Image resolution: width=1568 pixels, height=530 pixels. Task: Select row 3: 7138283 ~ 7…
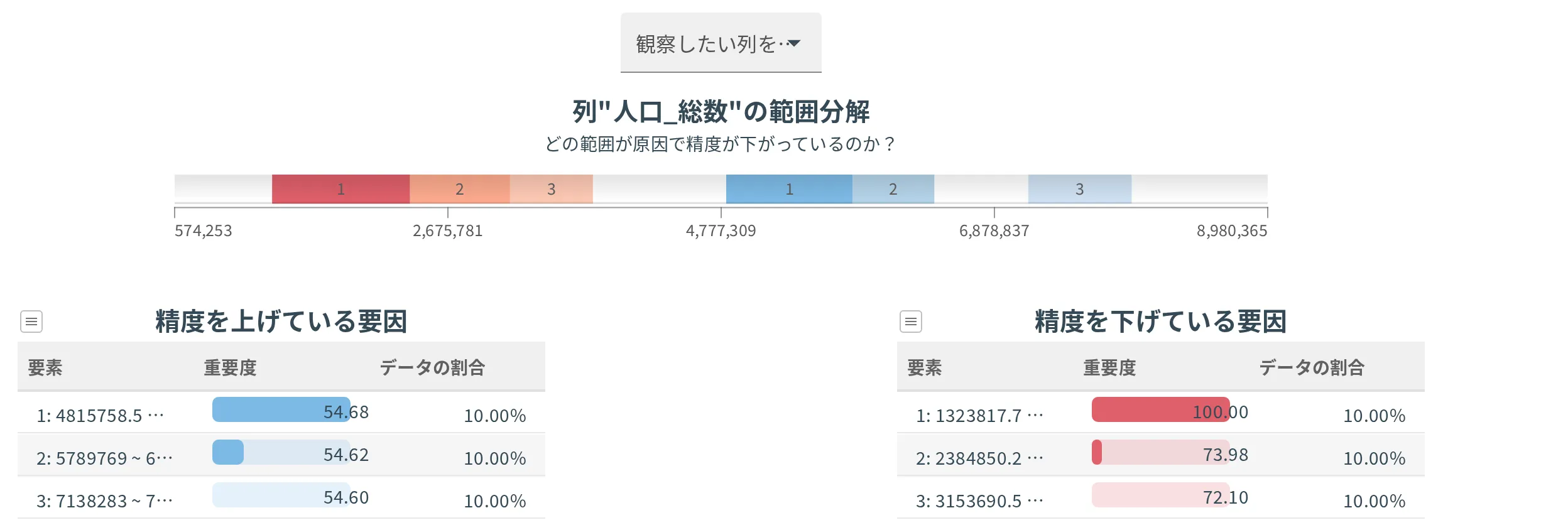coord(281,498)
